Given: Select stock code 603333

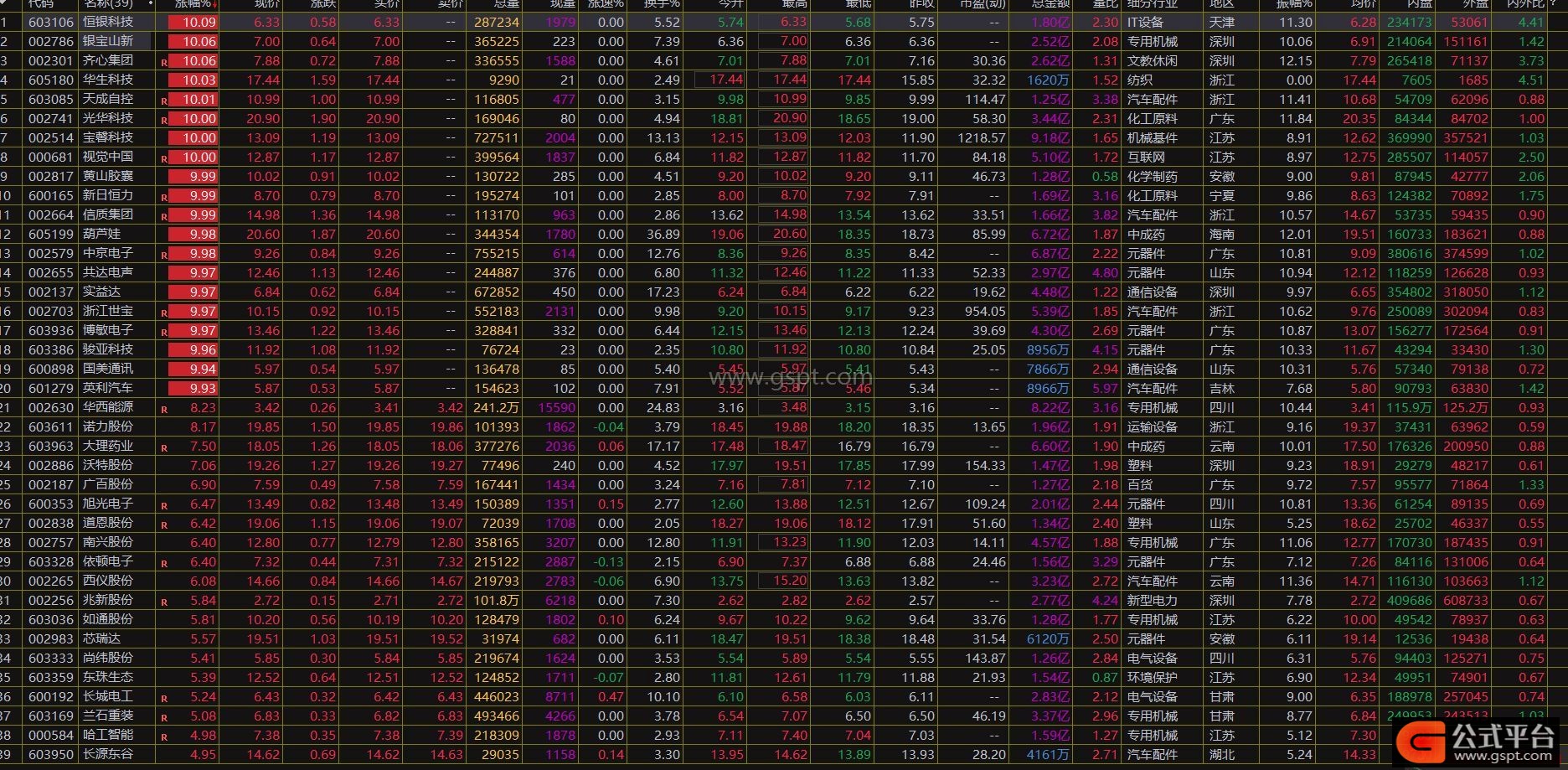Looking at the screenshot, I should pos(51,658).
